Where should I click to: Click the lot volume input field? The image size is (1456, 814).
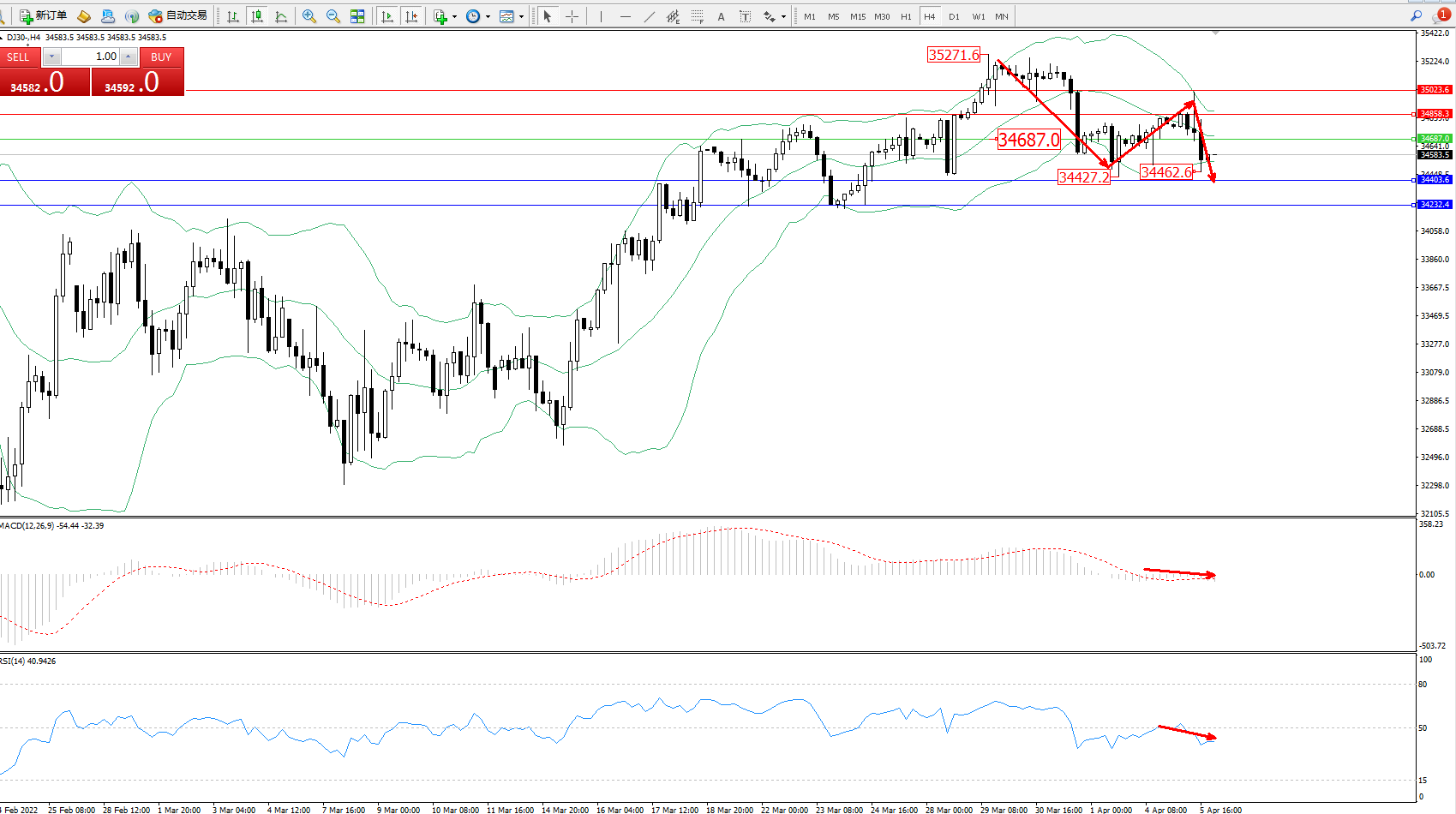(x=90, y=57)
